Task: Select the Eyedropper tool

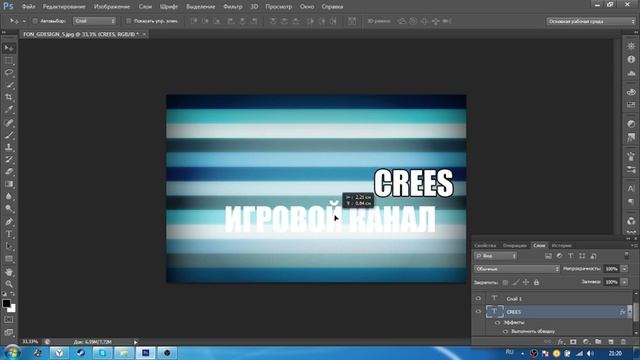Action: [x=9, y=110]
